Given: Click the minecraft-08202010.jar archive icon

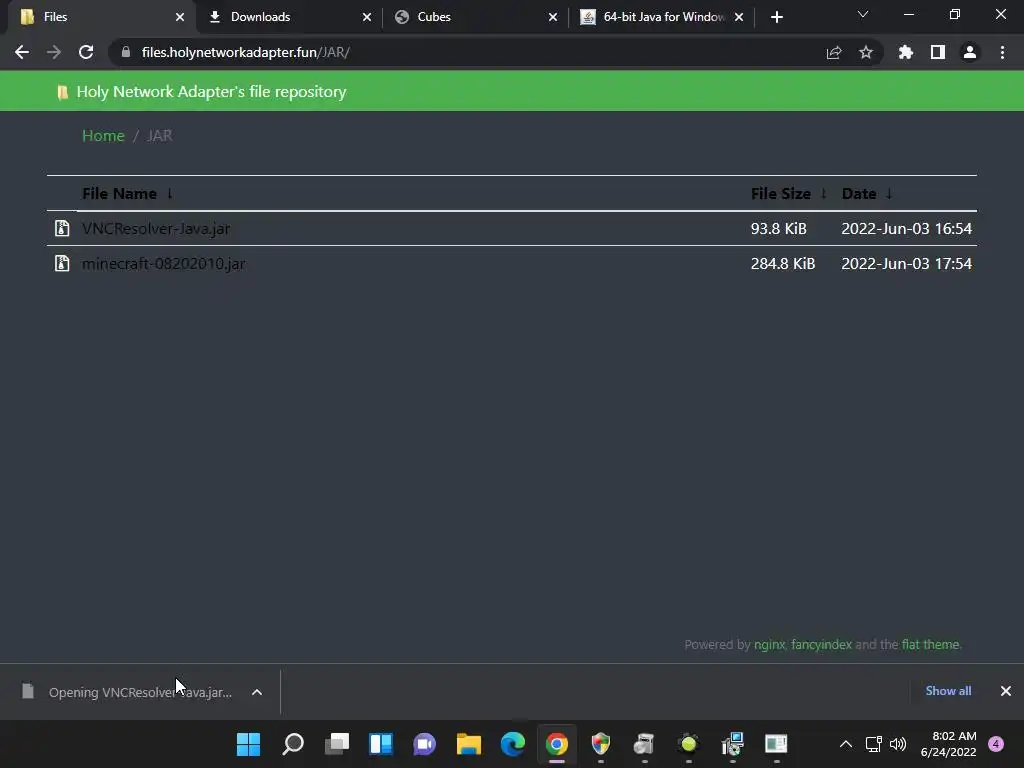Looking at the screenshot, I should (62, 263).
